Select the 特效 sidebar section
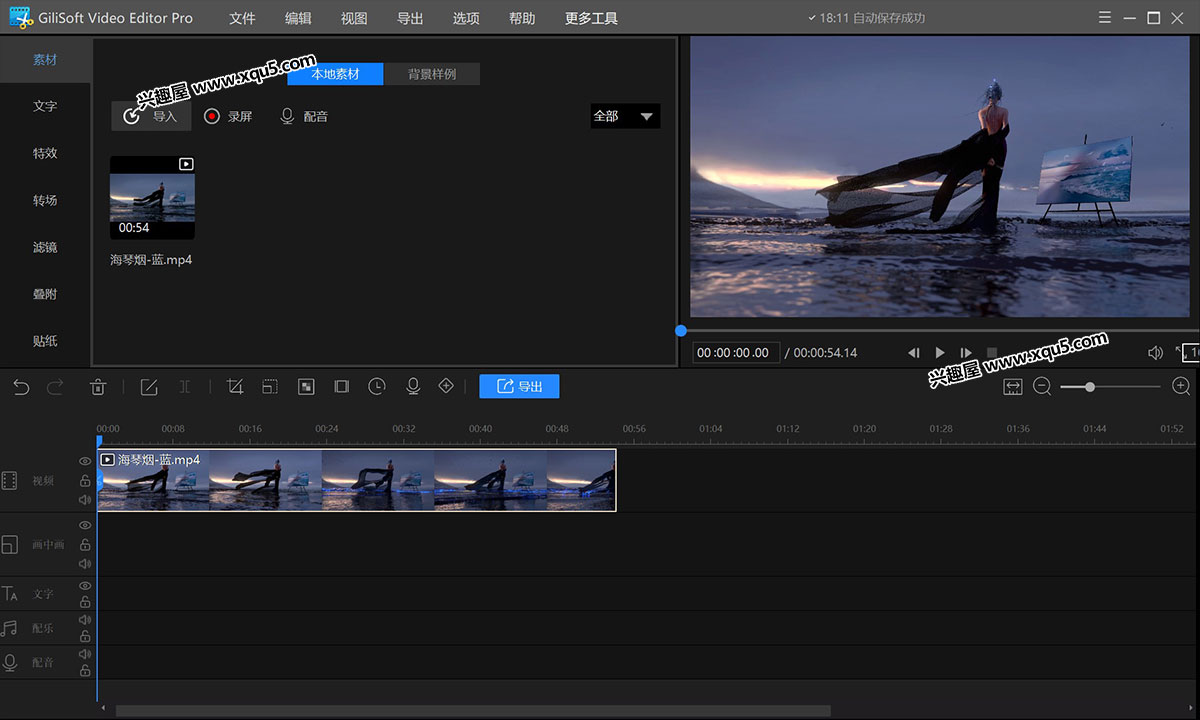Image resolution: width=1200 pixels, height=720 pixels. 45,153
